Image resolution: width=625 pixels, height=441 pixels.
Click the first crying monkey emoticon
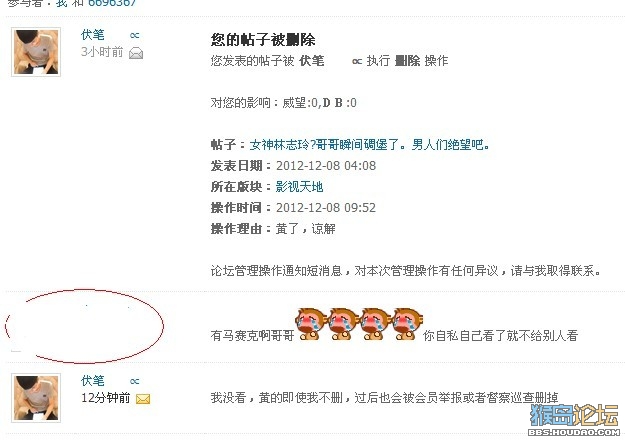click(x=311, y=323)
